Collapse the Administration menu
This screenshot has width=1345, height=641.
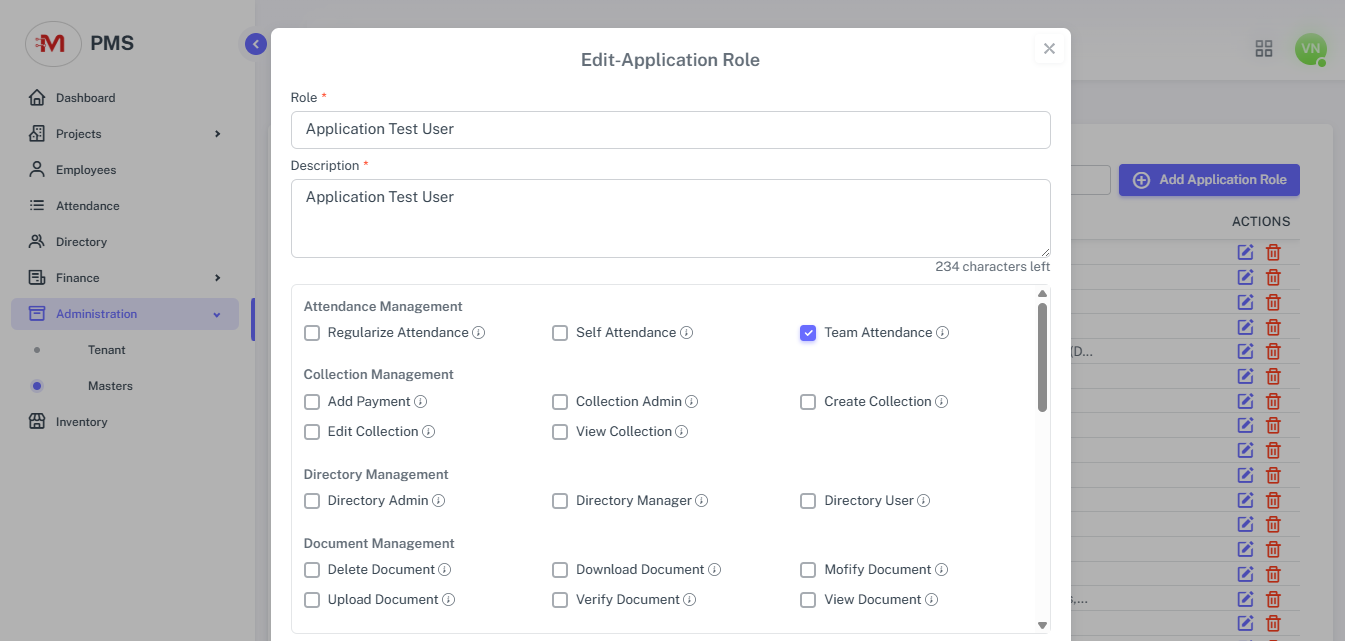coord(217,314)
